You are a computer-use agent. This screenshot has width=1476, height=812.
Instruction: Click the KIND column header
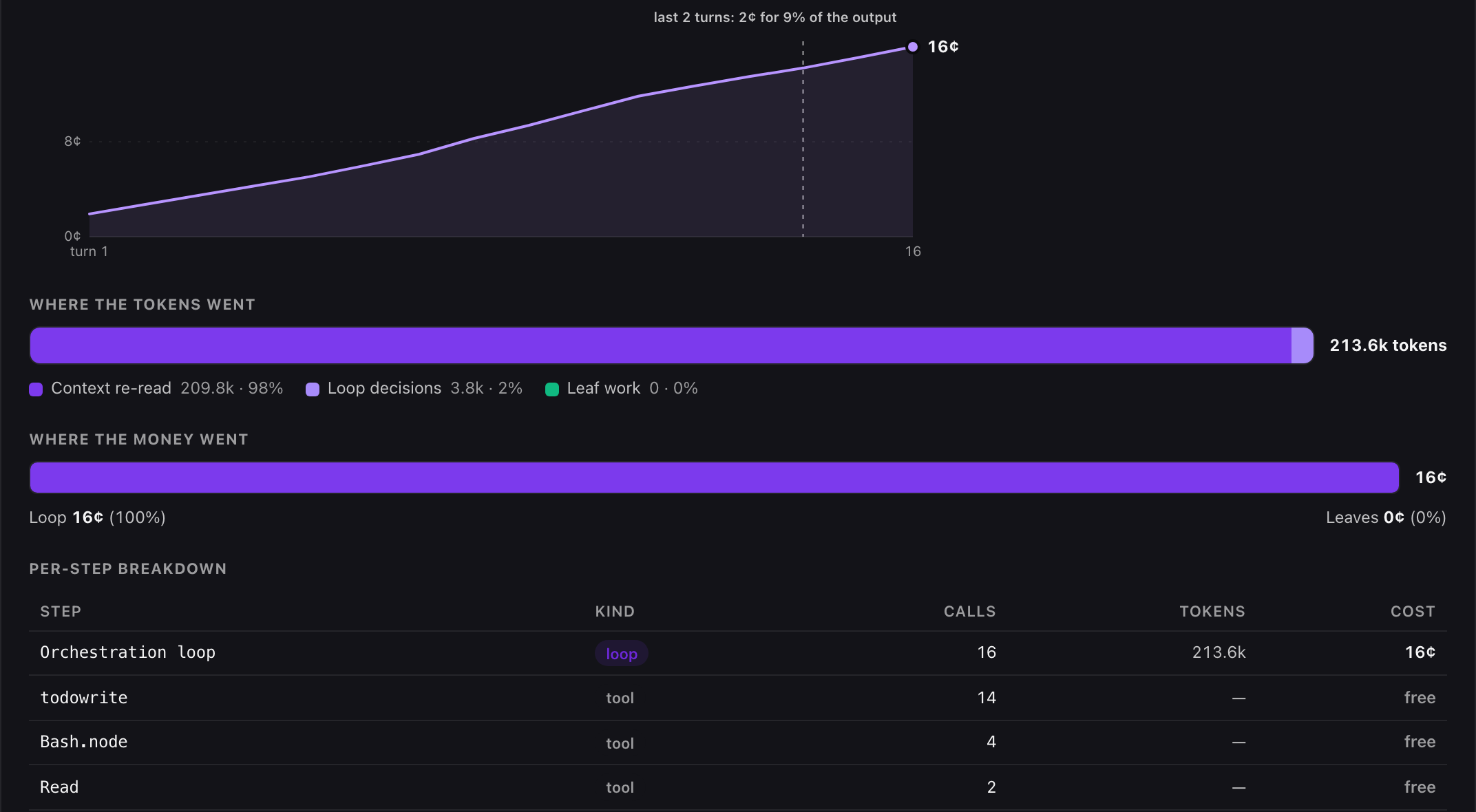(x=615, y=612)
